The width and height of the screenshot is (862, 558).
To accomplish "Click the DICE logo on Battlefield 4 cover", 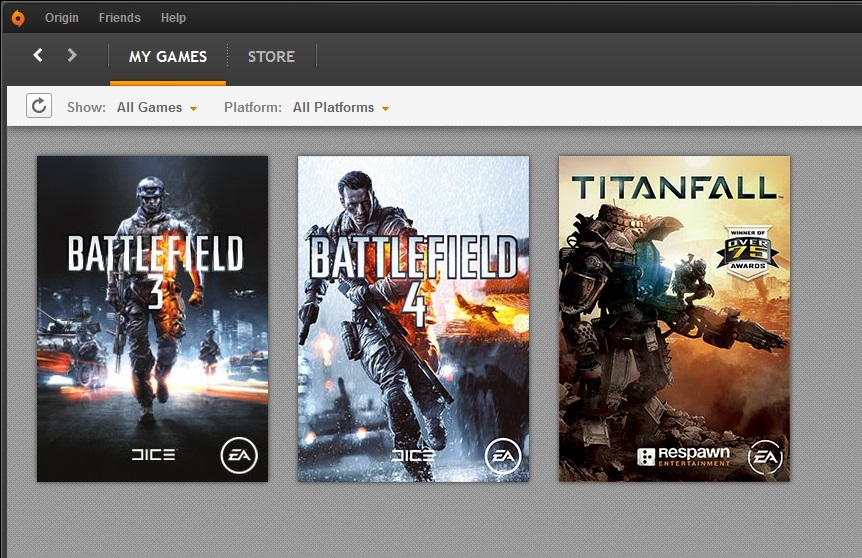I will [413, 456].
